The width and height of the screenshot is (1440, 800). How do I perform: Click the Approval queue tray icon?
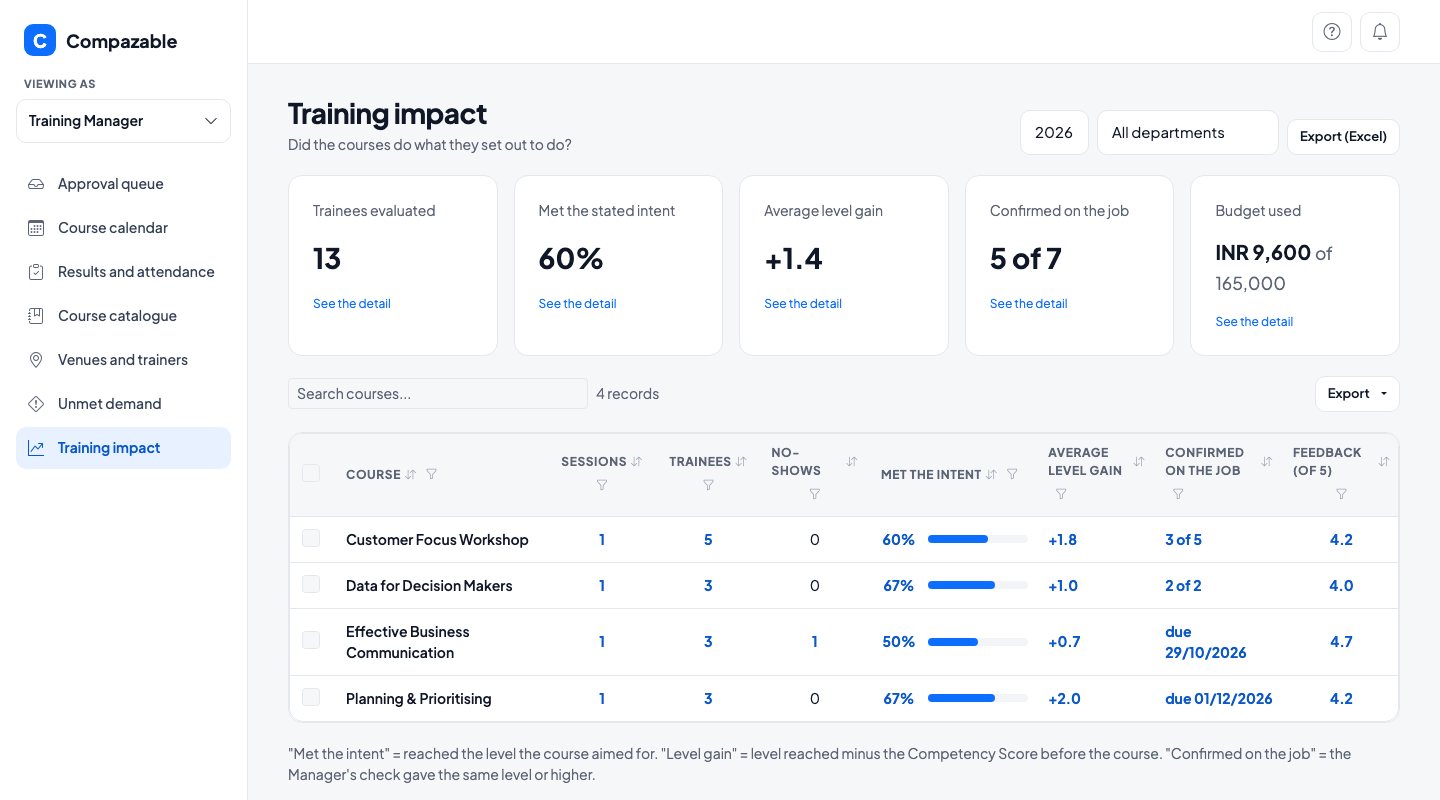tap(36, 184)
